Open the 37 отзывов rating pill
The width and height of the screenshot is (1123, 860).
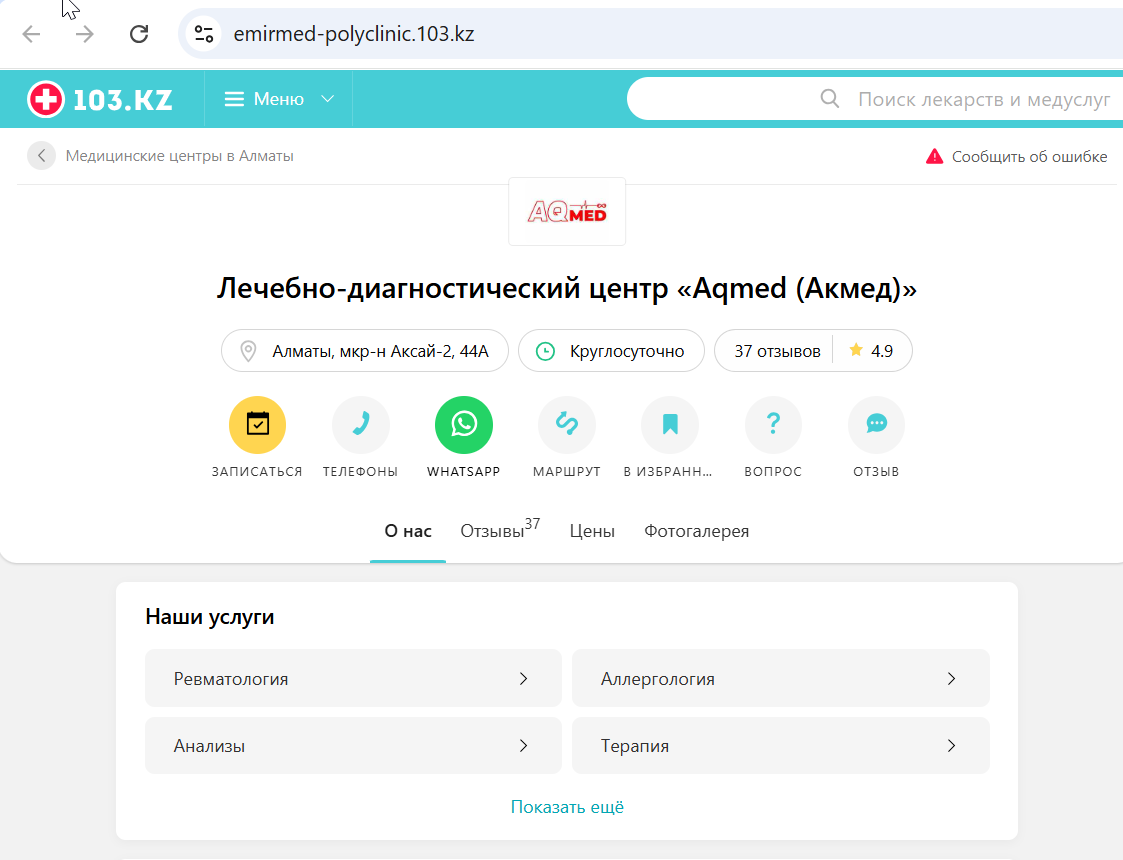(x=814, y=351)
